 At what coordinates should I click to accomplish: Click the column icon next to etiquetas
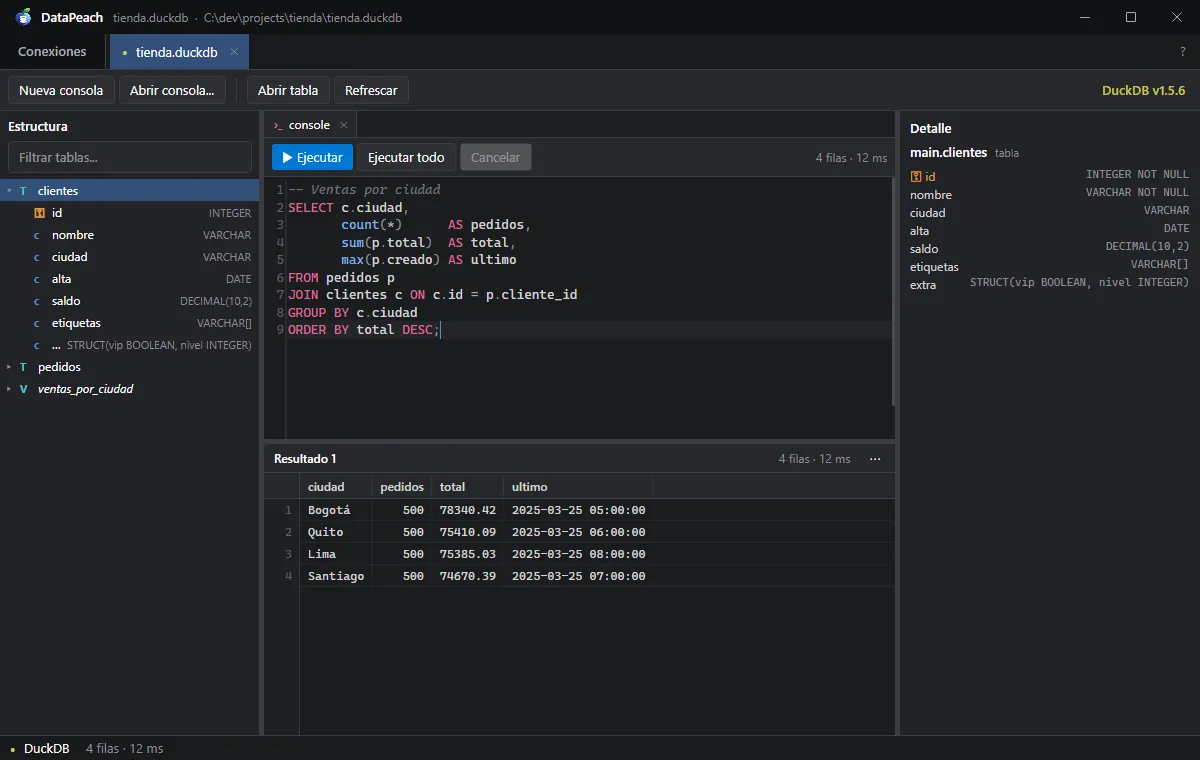point(37,323)
